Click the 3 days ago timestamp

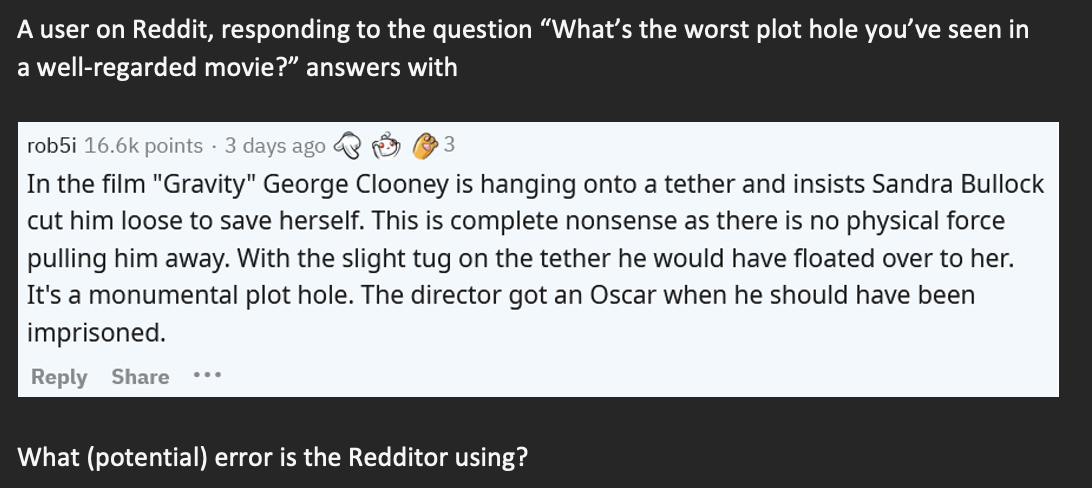[x=274, y=145]
